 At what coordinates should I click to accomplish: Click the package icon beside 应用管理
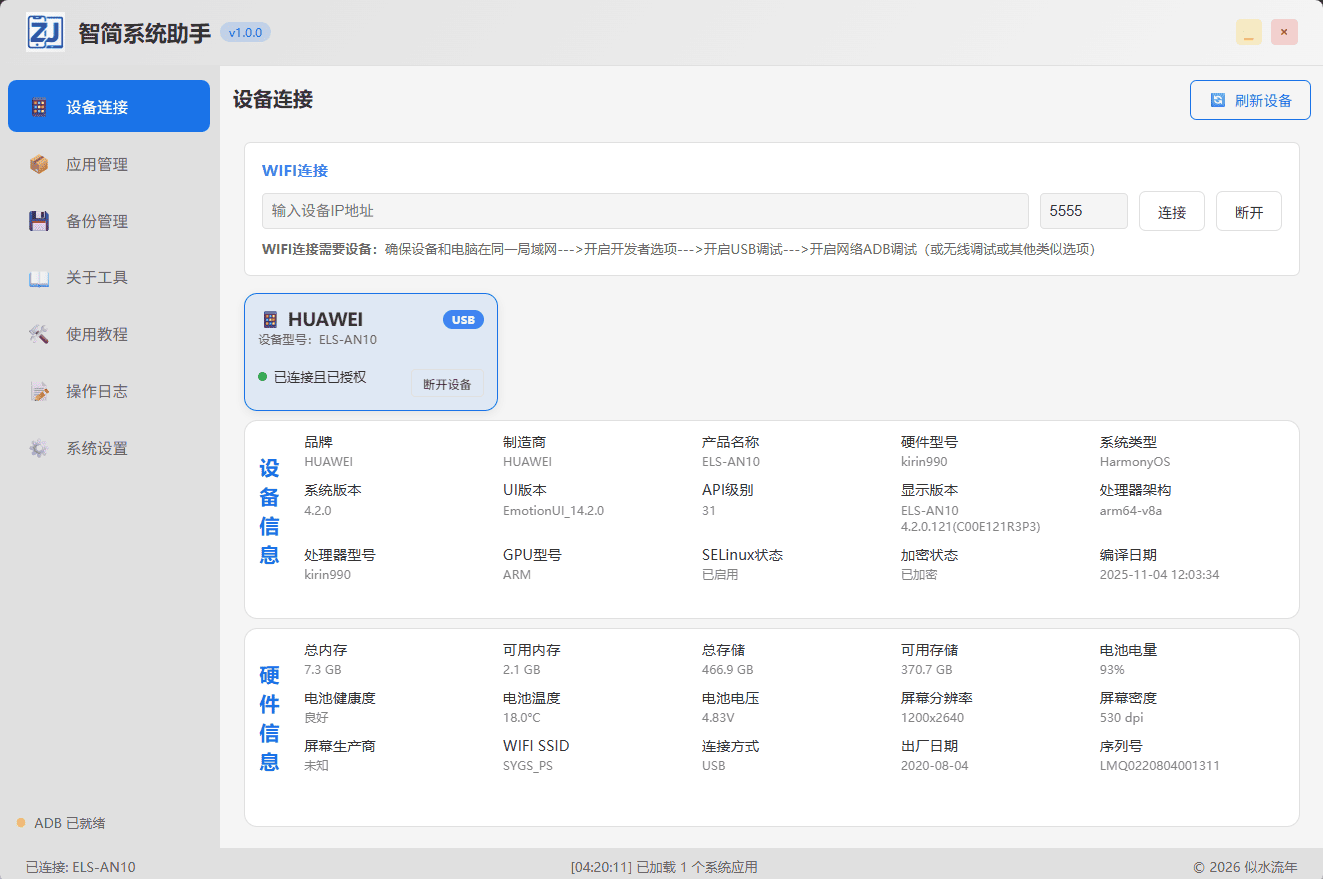pyautogui.click(x=39, y=164)
